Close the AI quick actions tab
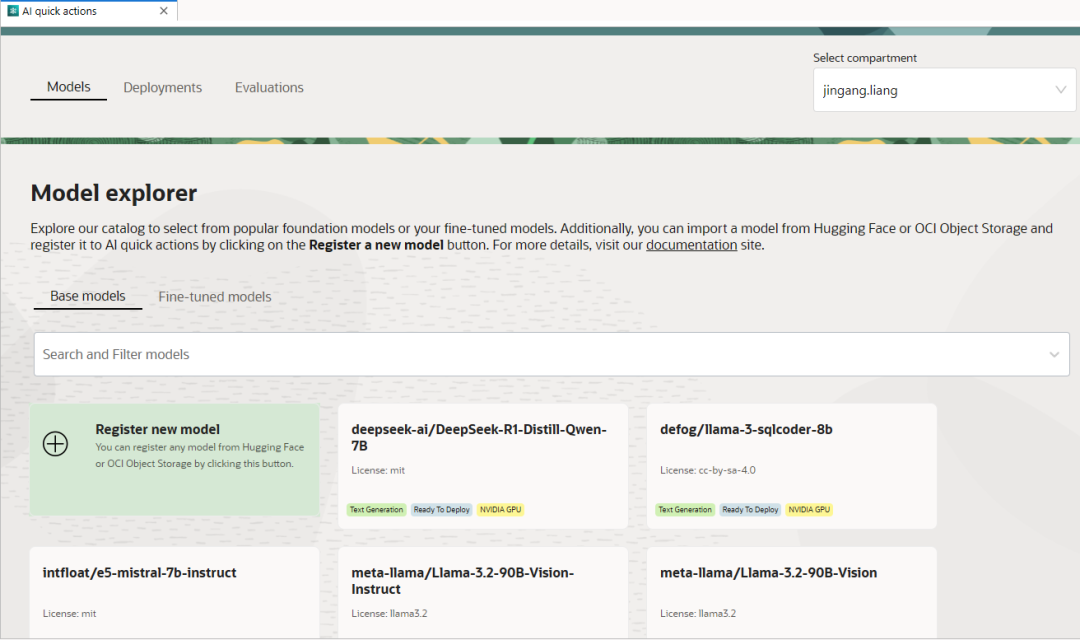 pos(163,11)
